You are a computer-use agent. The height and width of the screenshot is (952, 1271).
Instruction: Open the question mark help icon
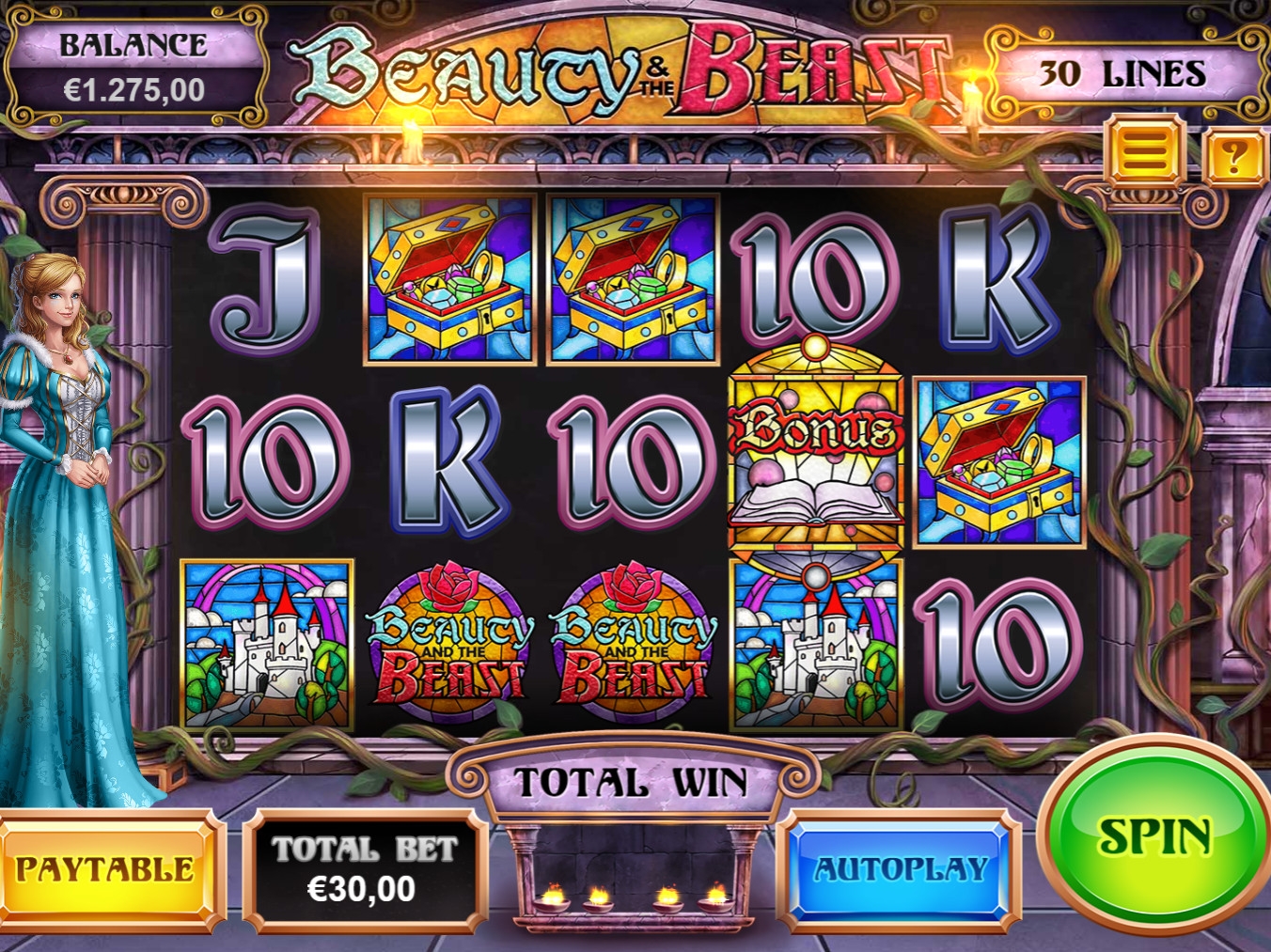pyautogui.click(x=1234, y=156)
